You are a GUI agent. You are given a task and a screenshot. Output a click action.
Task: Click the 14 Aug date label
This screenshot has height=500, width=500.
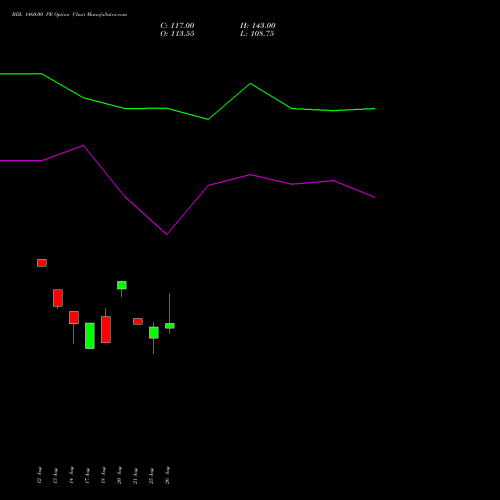tap(71, 475)
